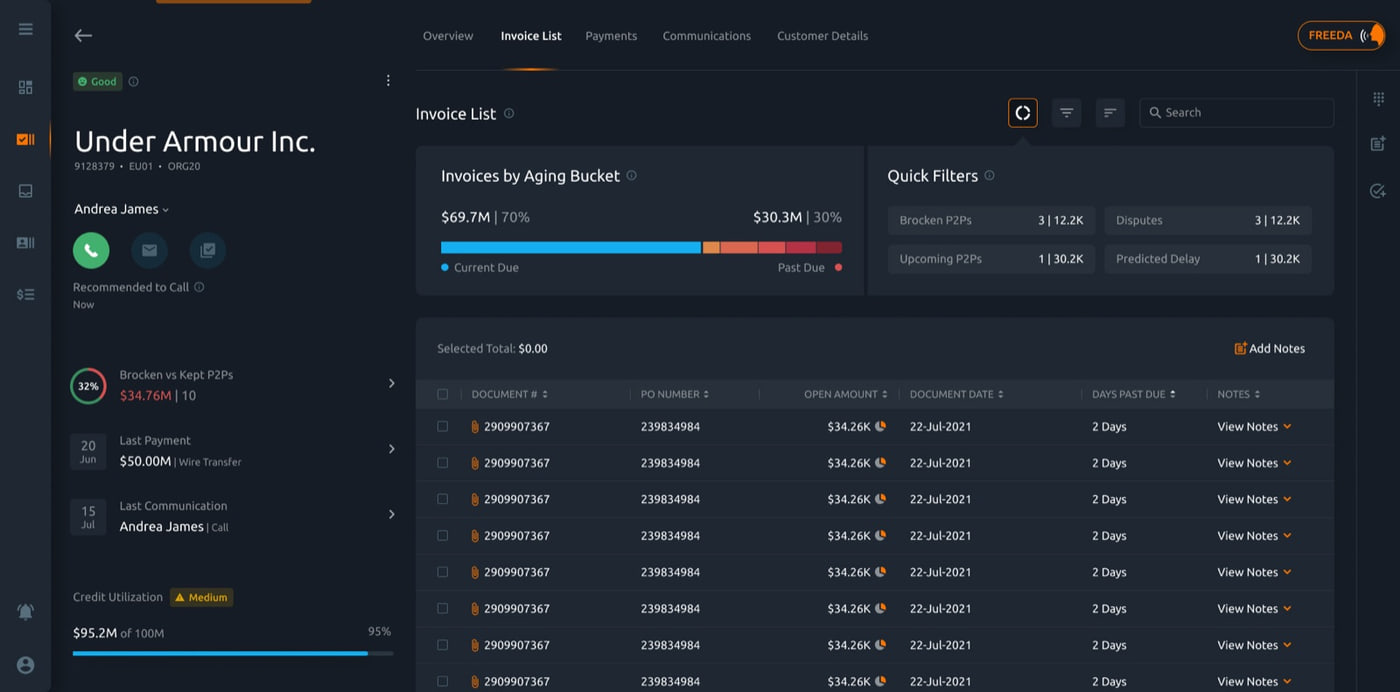1400x692 pixels.
Task: Open the filter icon in invoice toolbar
Action: click(1067, 113)
